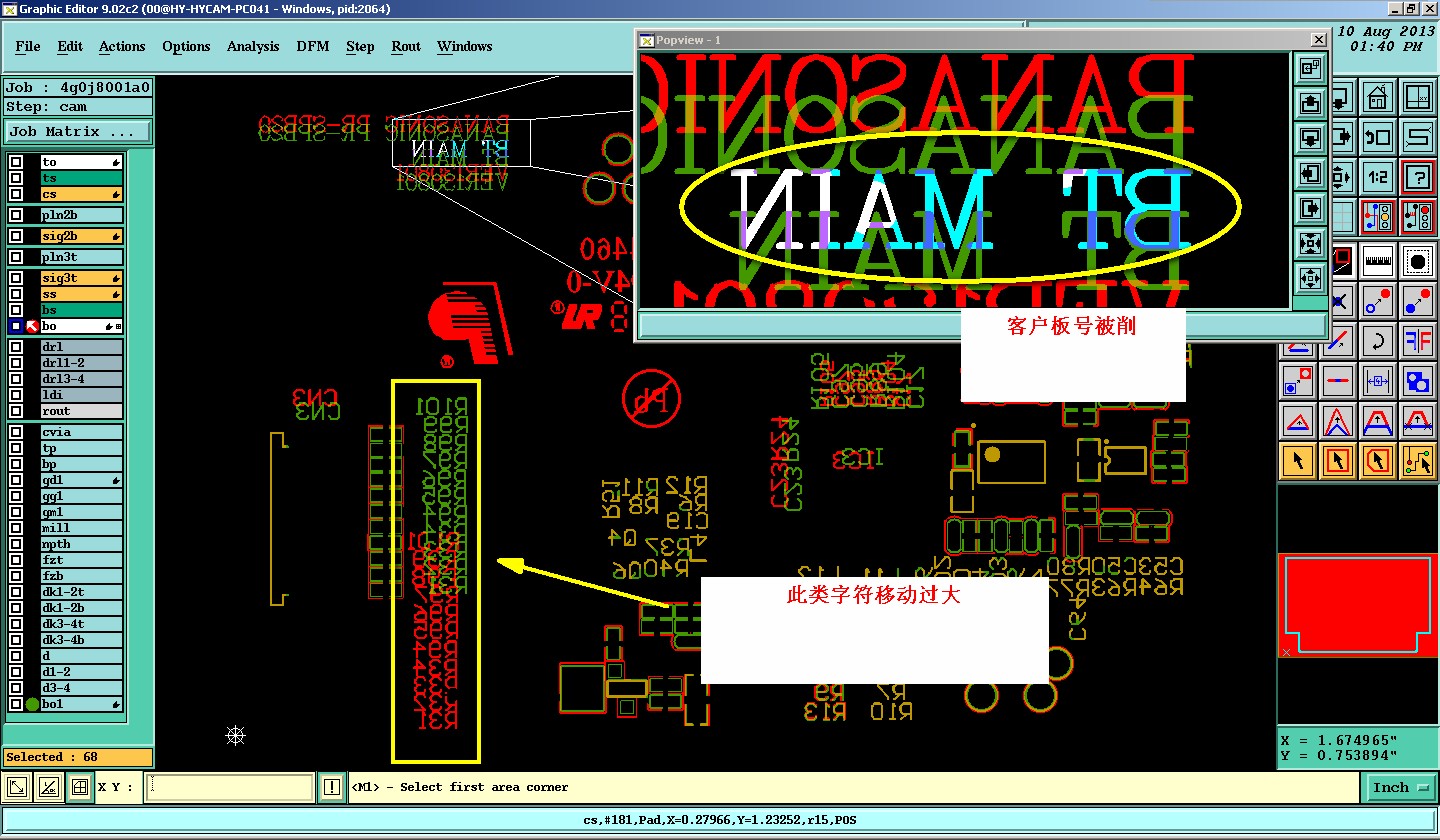Toggle the checkbox for layer ss
1440x840 pixels.
(16, 294)
